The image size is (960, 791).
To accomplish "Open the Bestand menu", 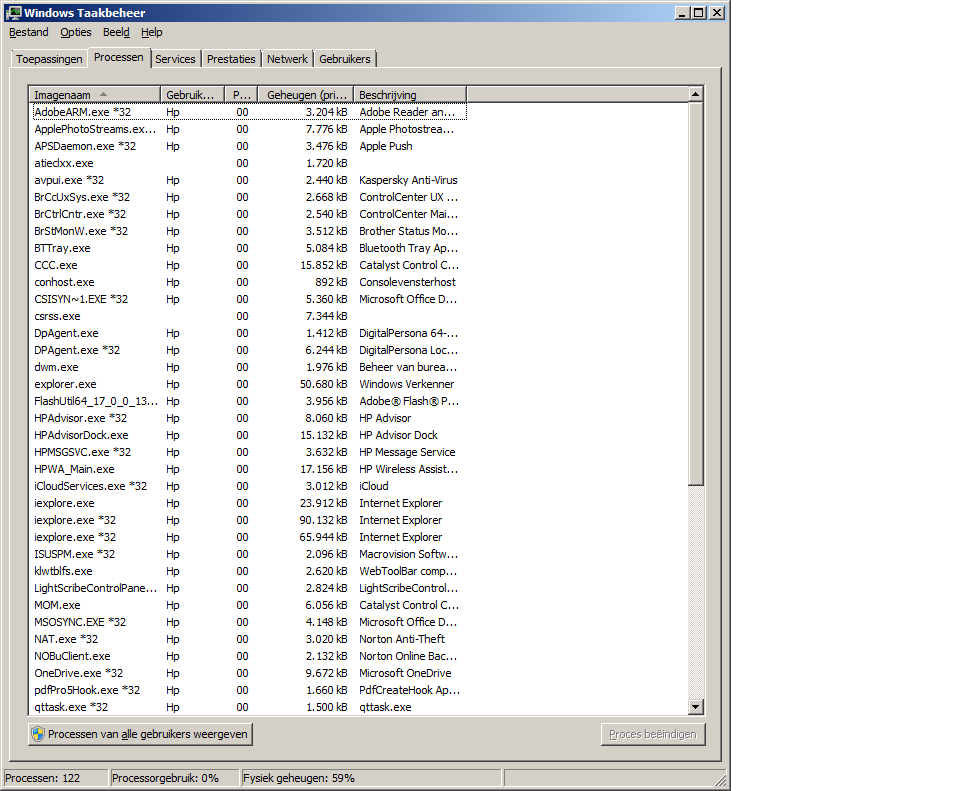I will point(29,32).
